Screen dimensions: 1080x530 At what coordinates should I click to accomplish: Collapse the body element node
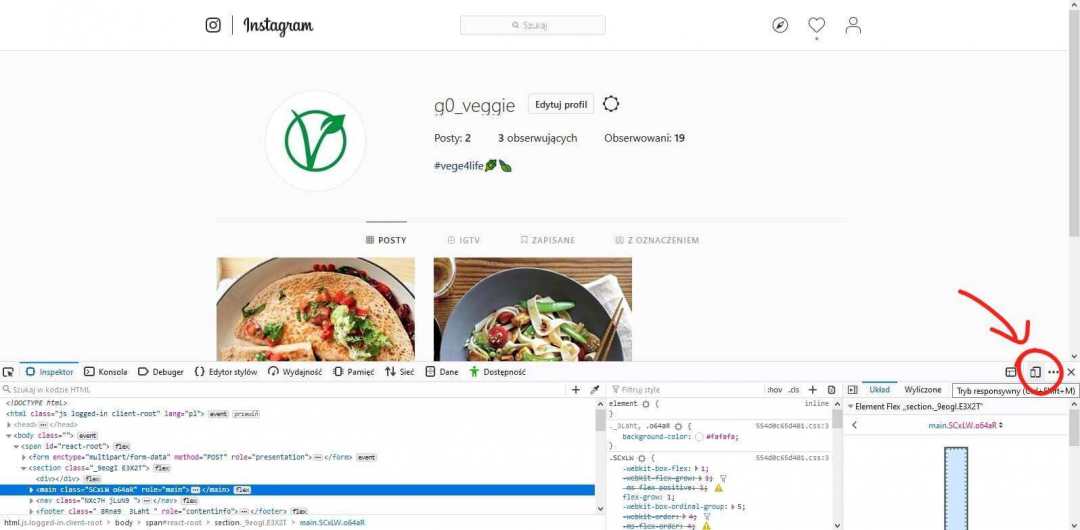8,436
